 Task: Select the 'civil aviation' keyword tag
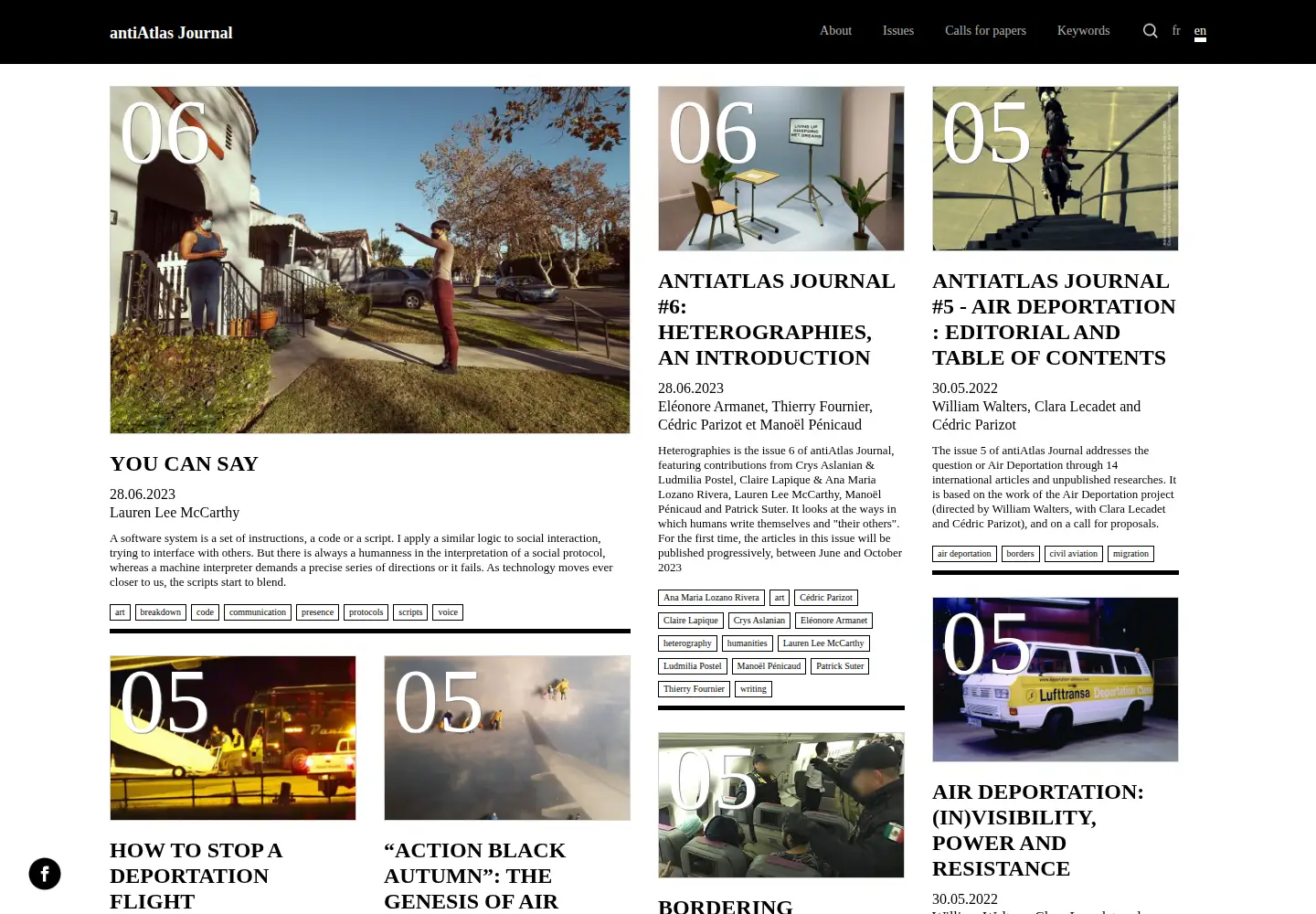pyautogui.click(x=1073, y=554)
